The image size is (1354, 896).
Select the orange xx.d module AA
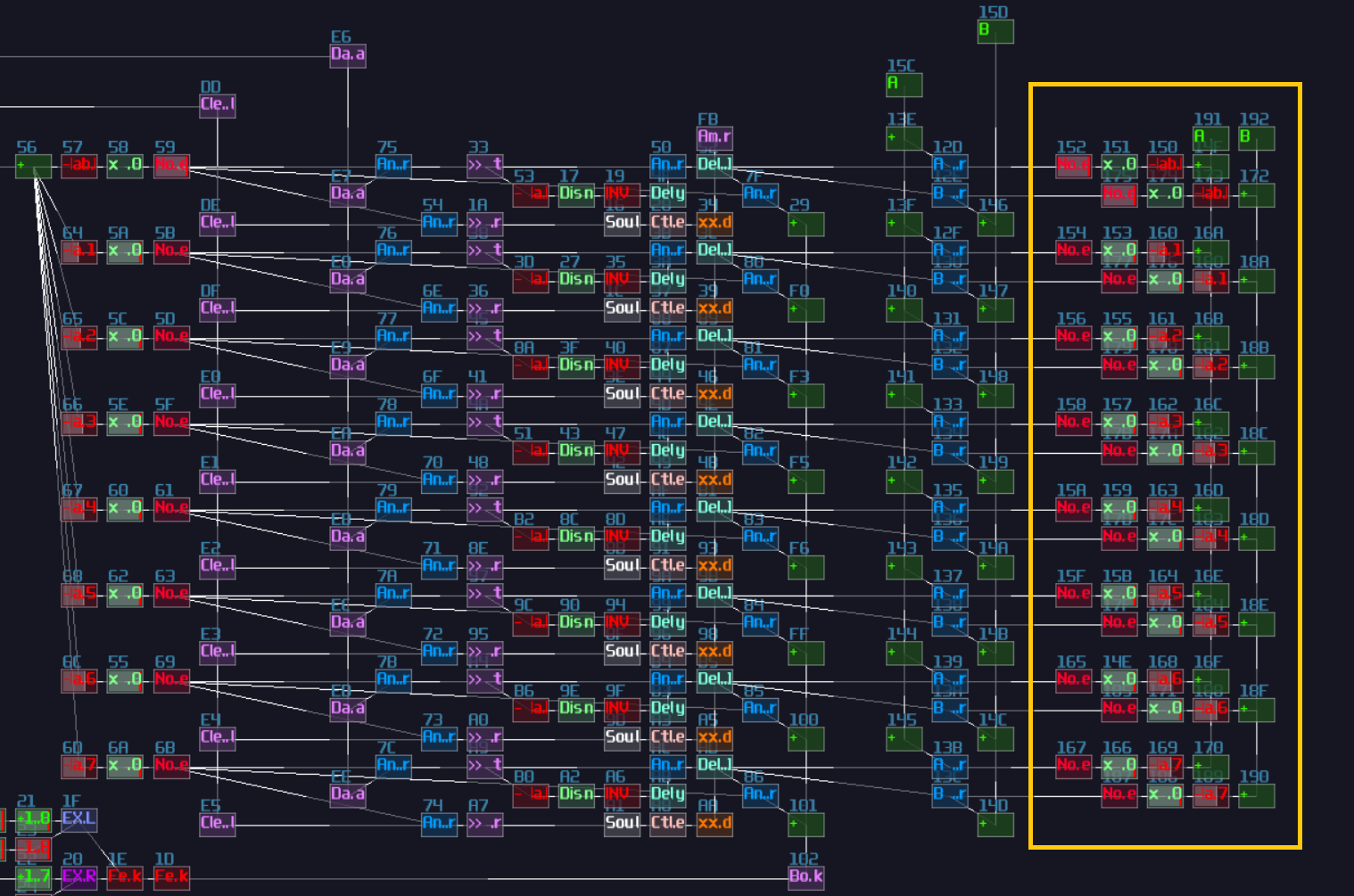tap(714, 824)
